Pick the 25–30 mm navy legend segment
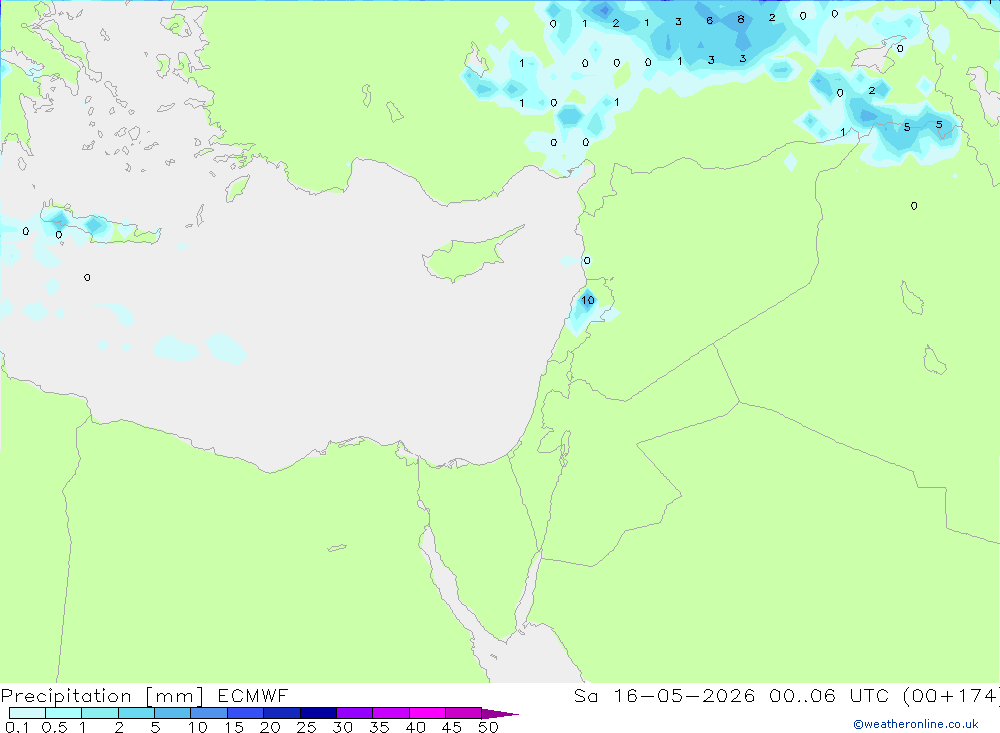 click(x=318, y=713)
